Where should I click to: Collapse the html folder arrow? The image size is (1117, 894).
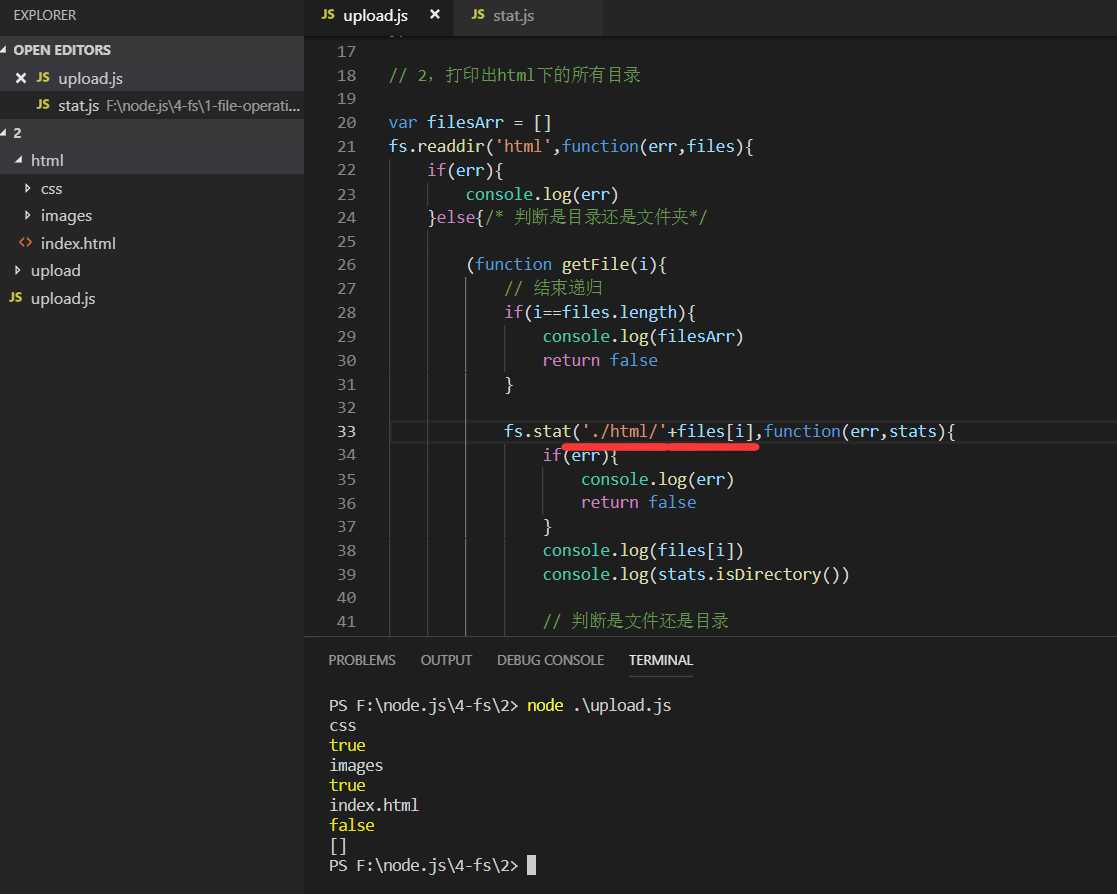(x=19, y=160)
